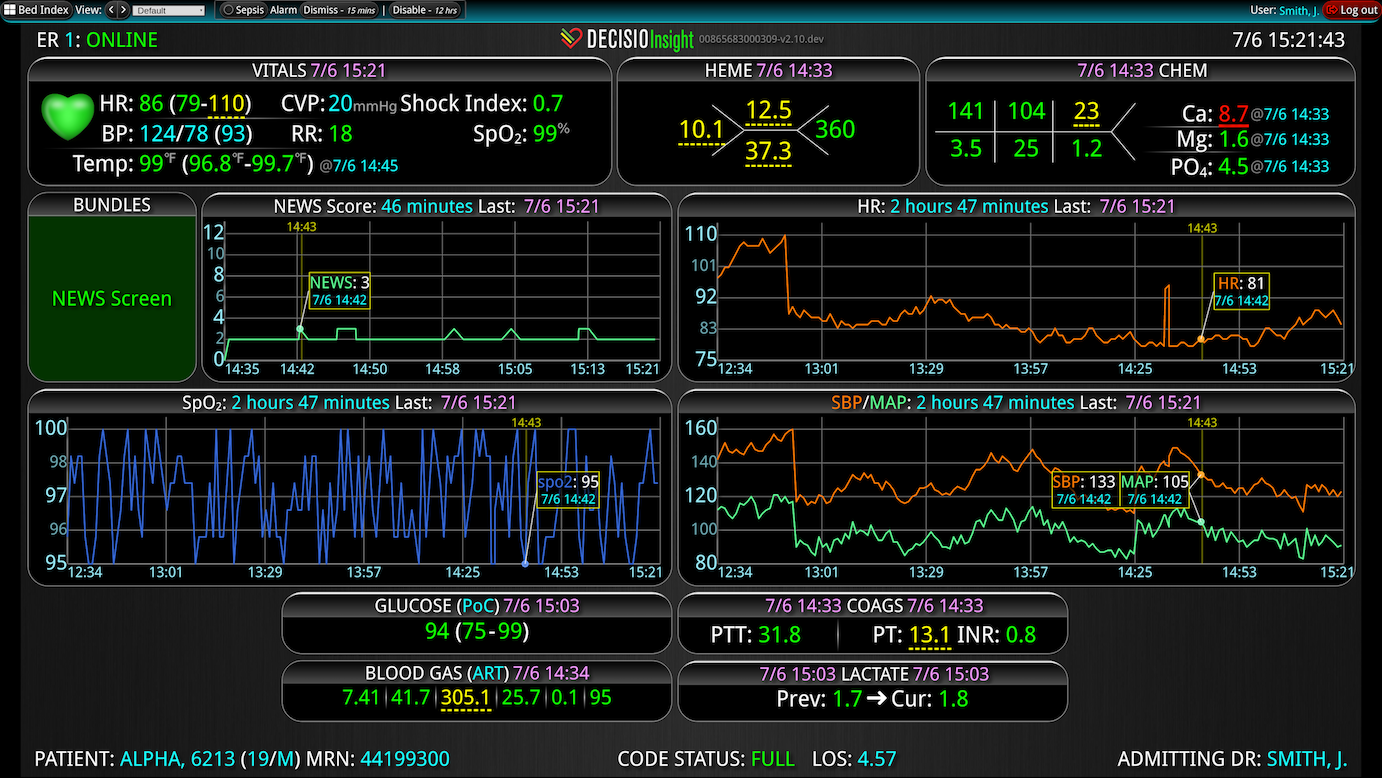Image resolution: width=1382 pixels, height=778 pixels.
Task: Open the Bed Index grid view
Action: point(37,10)
